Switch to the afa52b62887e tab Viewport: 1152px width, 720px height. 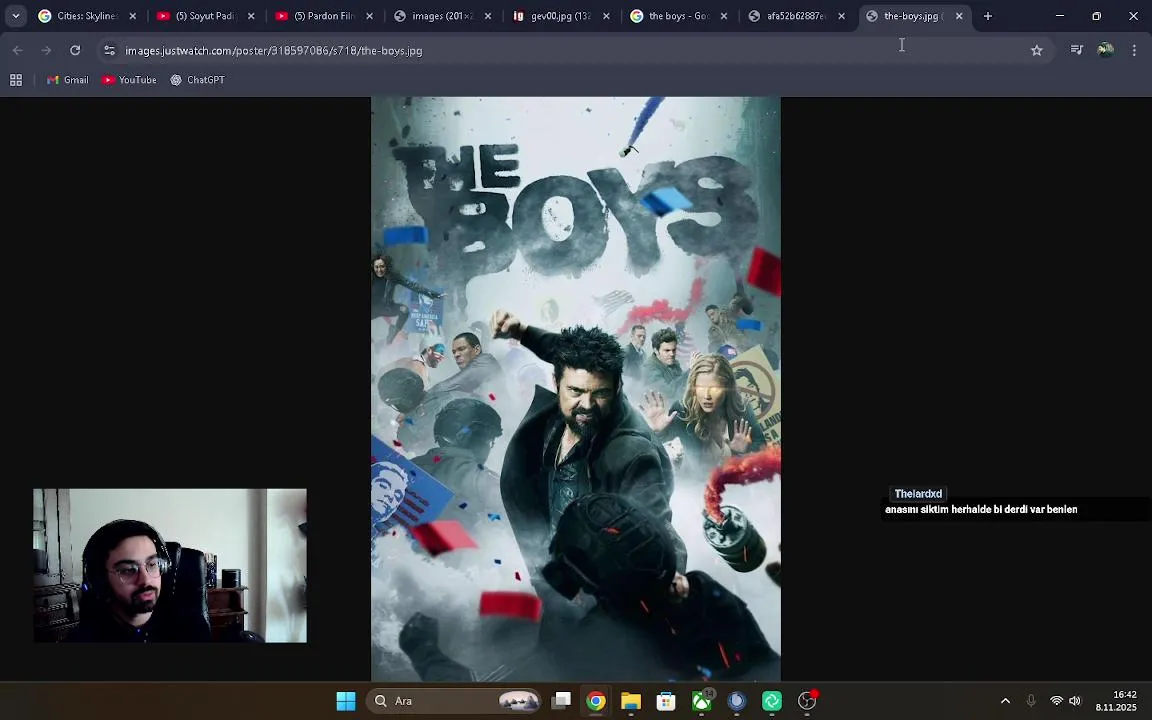point(796,15)
